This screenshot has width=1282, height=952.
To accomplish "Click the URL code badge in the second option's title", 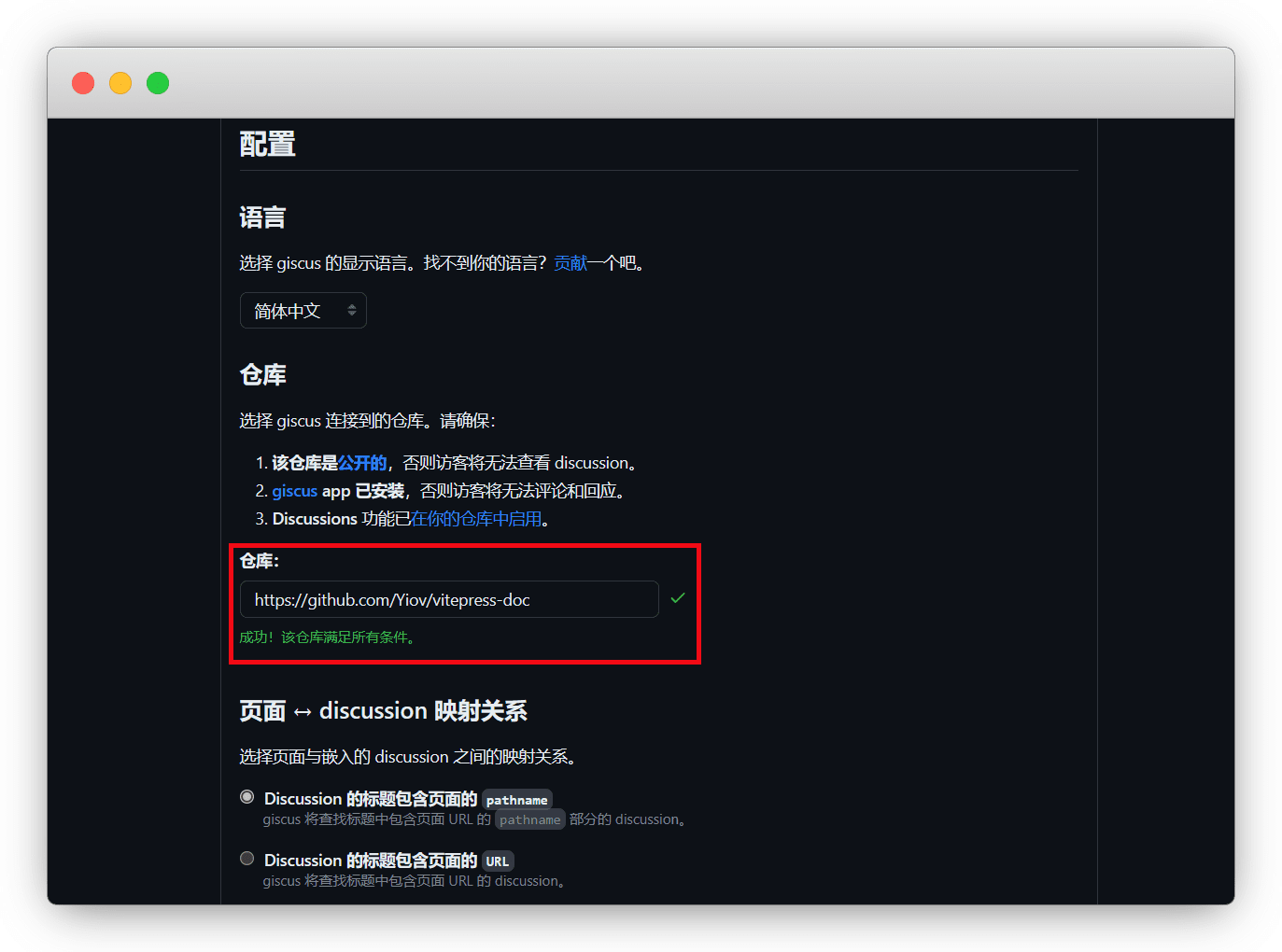I will [x=497, y=861].
